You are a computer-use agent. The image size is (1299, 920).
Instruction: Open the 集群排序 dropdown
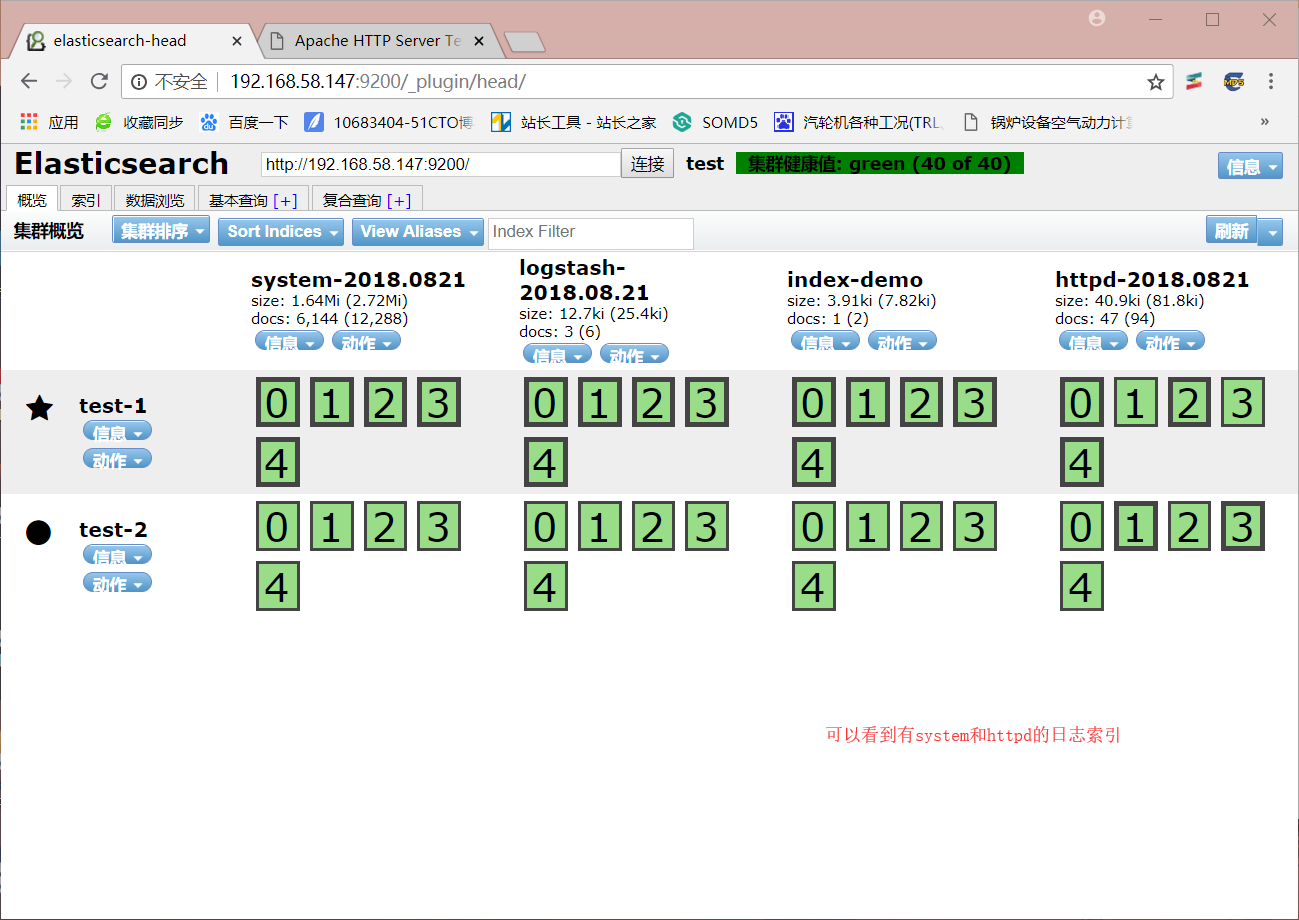tap(161, 231)
